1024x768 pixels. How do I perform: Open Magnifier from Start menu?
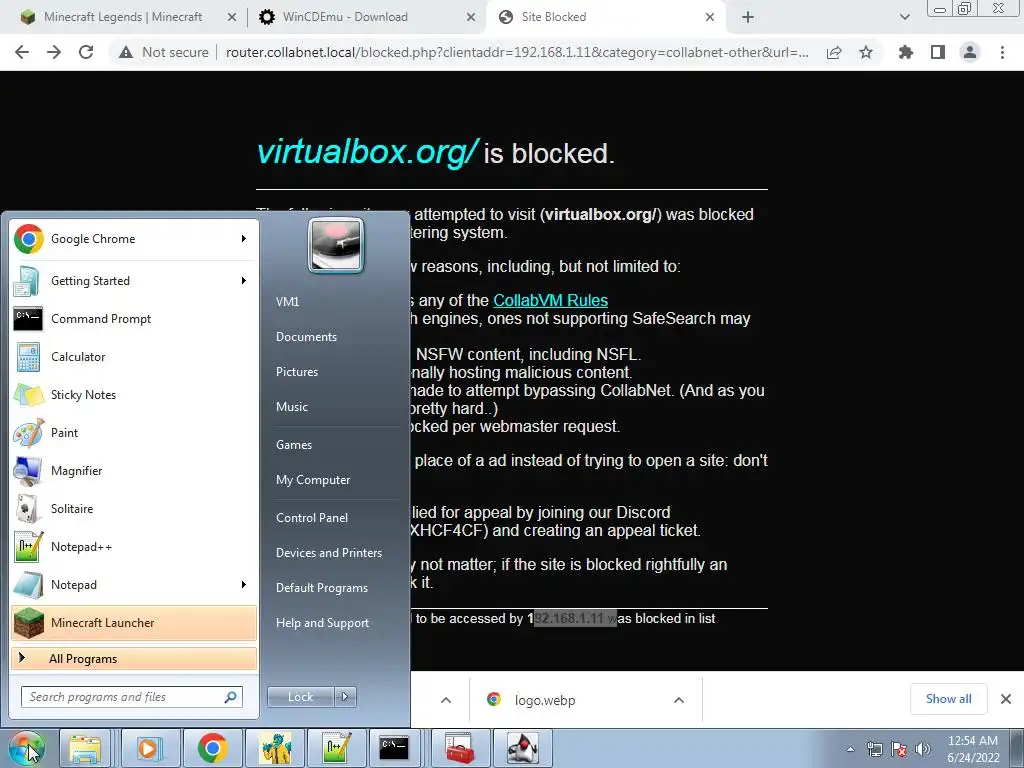click(133, 470)
